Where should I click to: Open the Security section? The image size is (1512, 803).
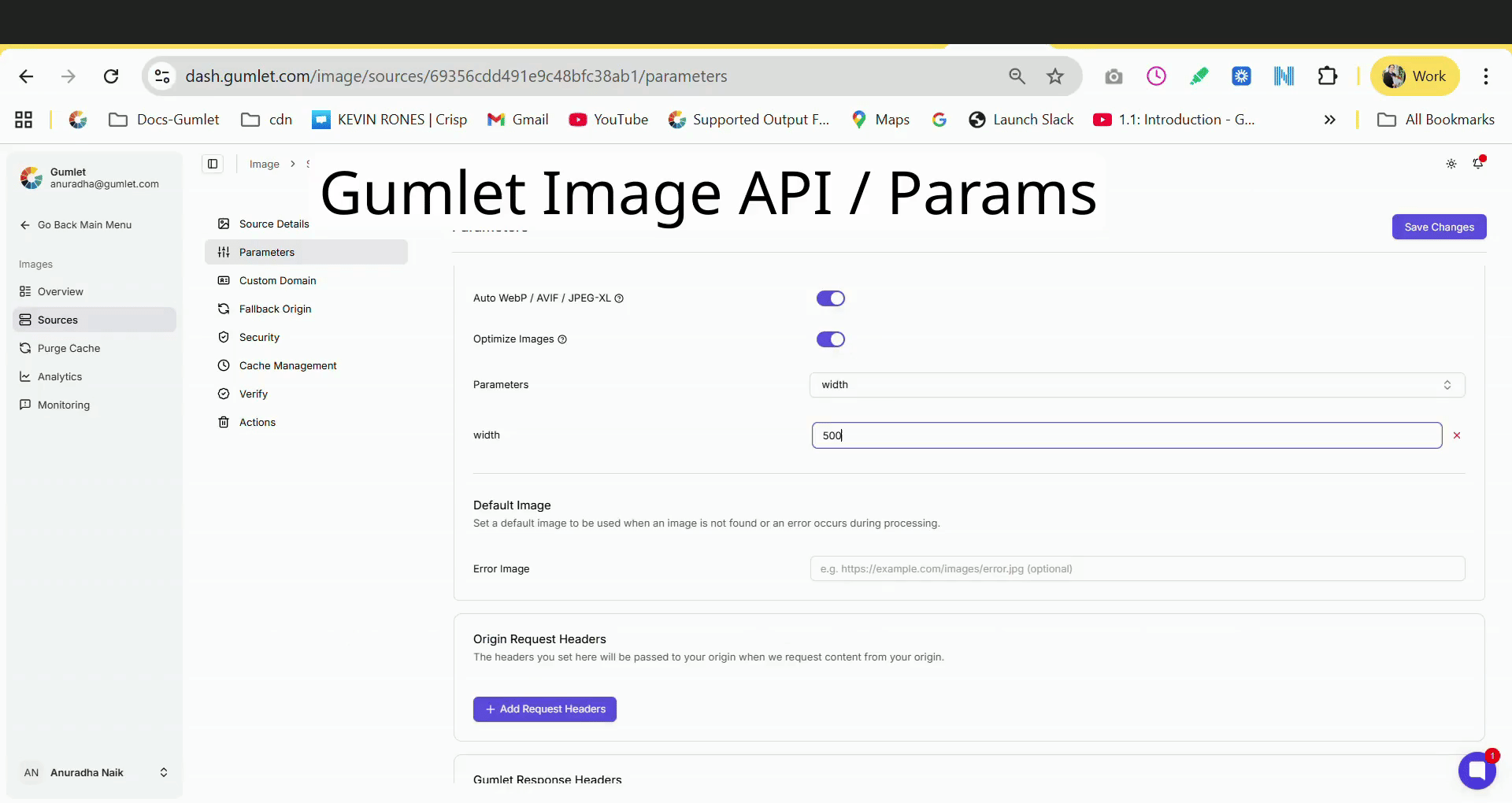click(306, 338)
